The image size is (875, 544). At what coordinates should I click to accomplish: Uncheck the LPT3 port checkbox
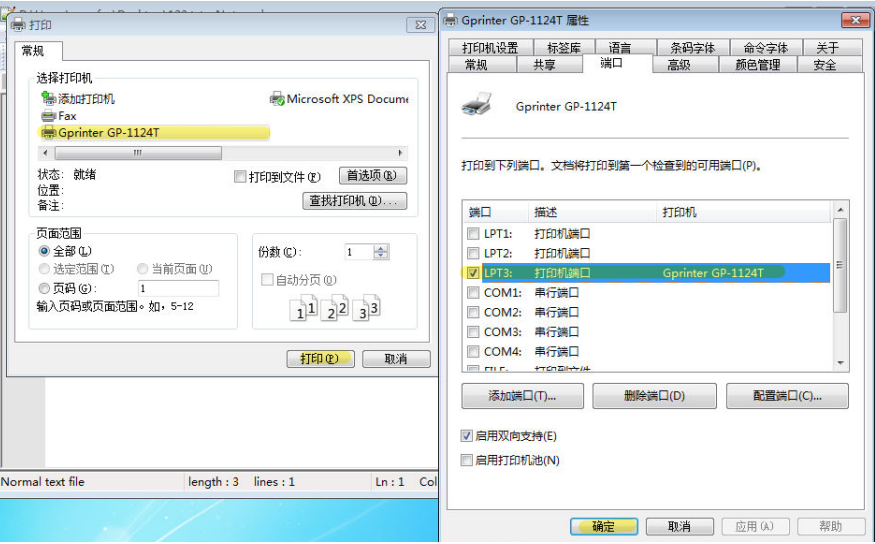[473, 273]
